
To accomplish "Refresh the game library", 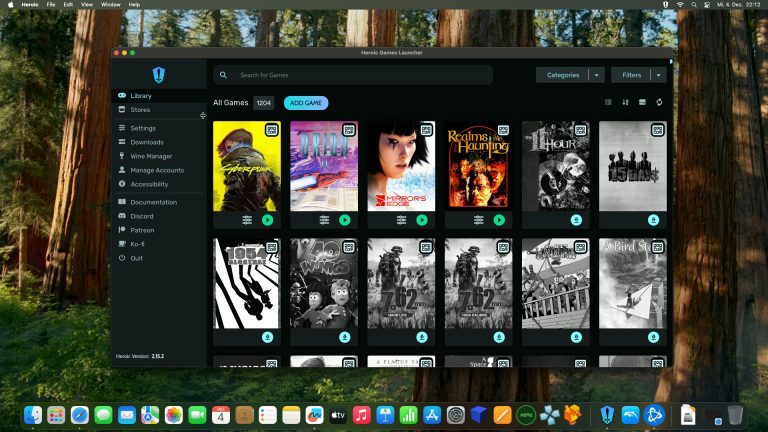I will 659,102.
